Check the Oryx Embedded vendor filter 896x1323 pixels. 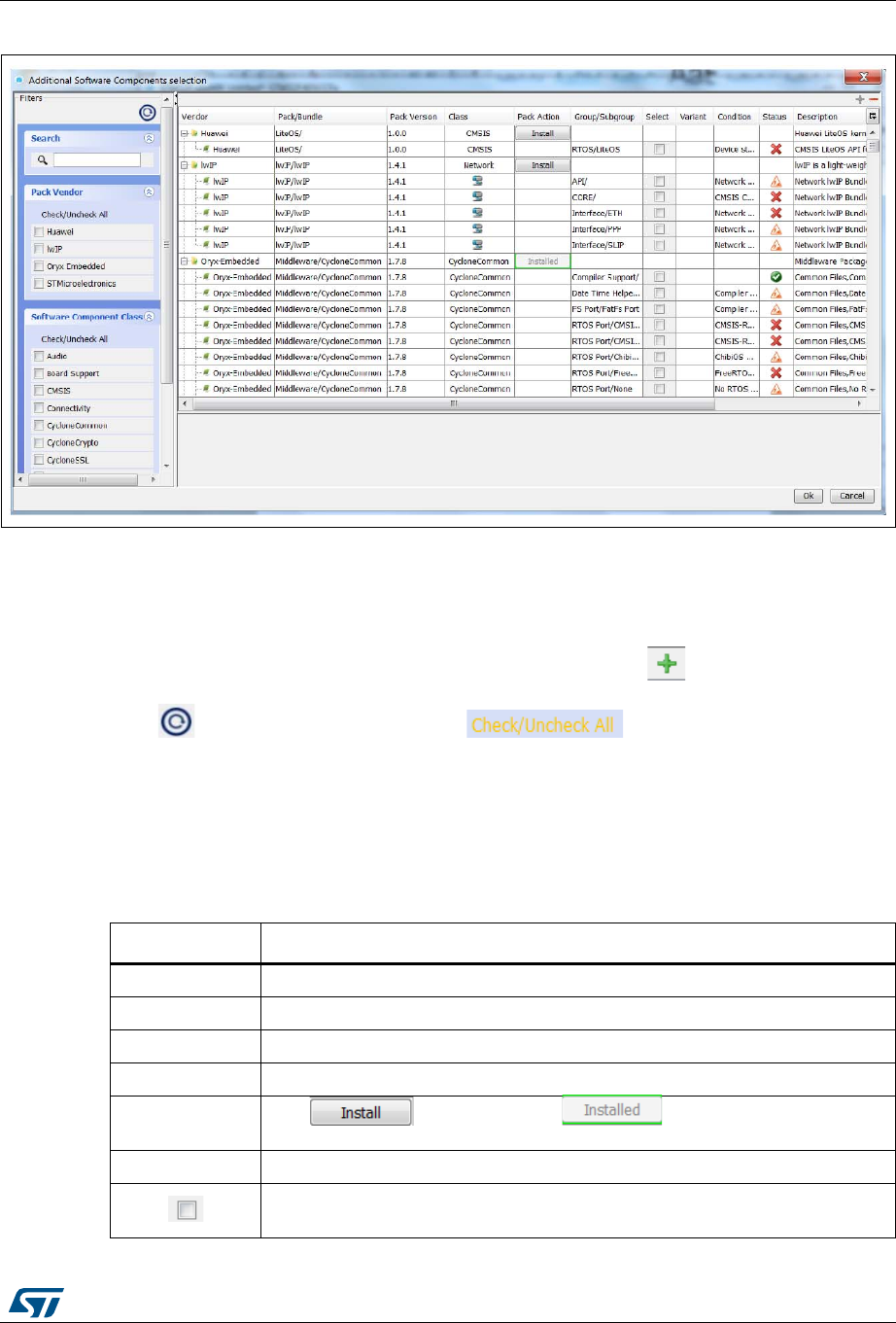[x=39, y=266]
